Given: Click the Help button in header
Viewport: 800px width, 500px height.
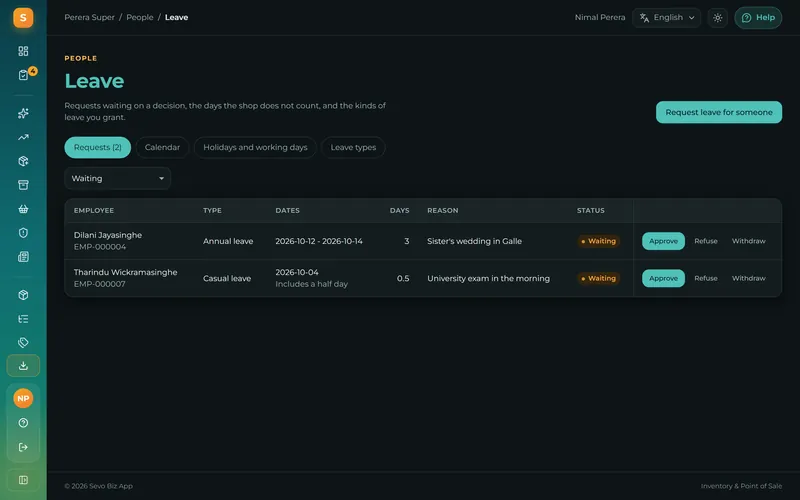Looking at the screenshot, I should (758, 18).
